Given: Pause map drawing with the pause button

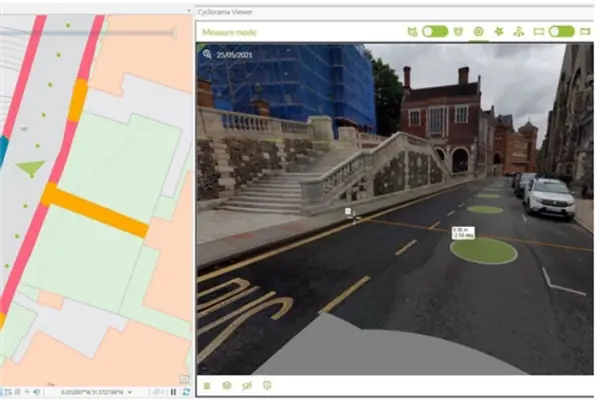Looking at the screenshot, I should point(174,393).
